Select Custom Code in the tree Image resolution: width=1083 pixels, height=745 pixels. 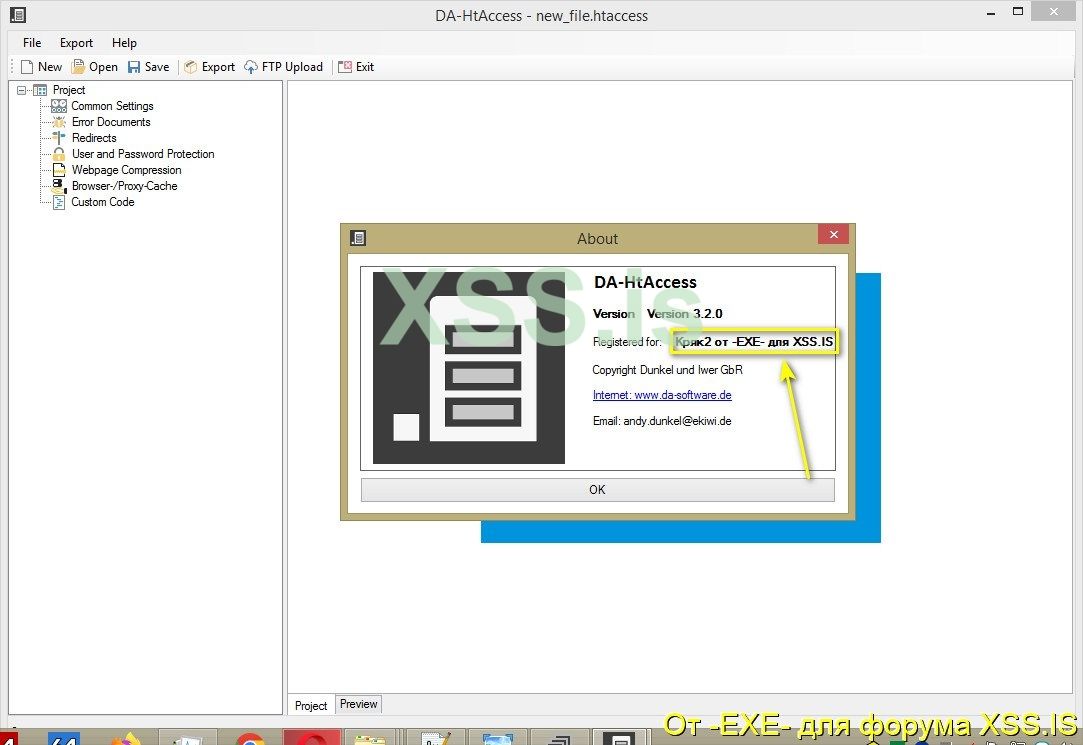tap(103, 202)
